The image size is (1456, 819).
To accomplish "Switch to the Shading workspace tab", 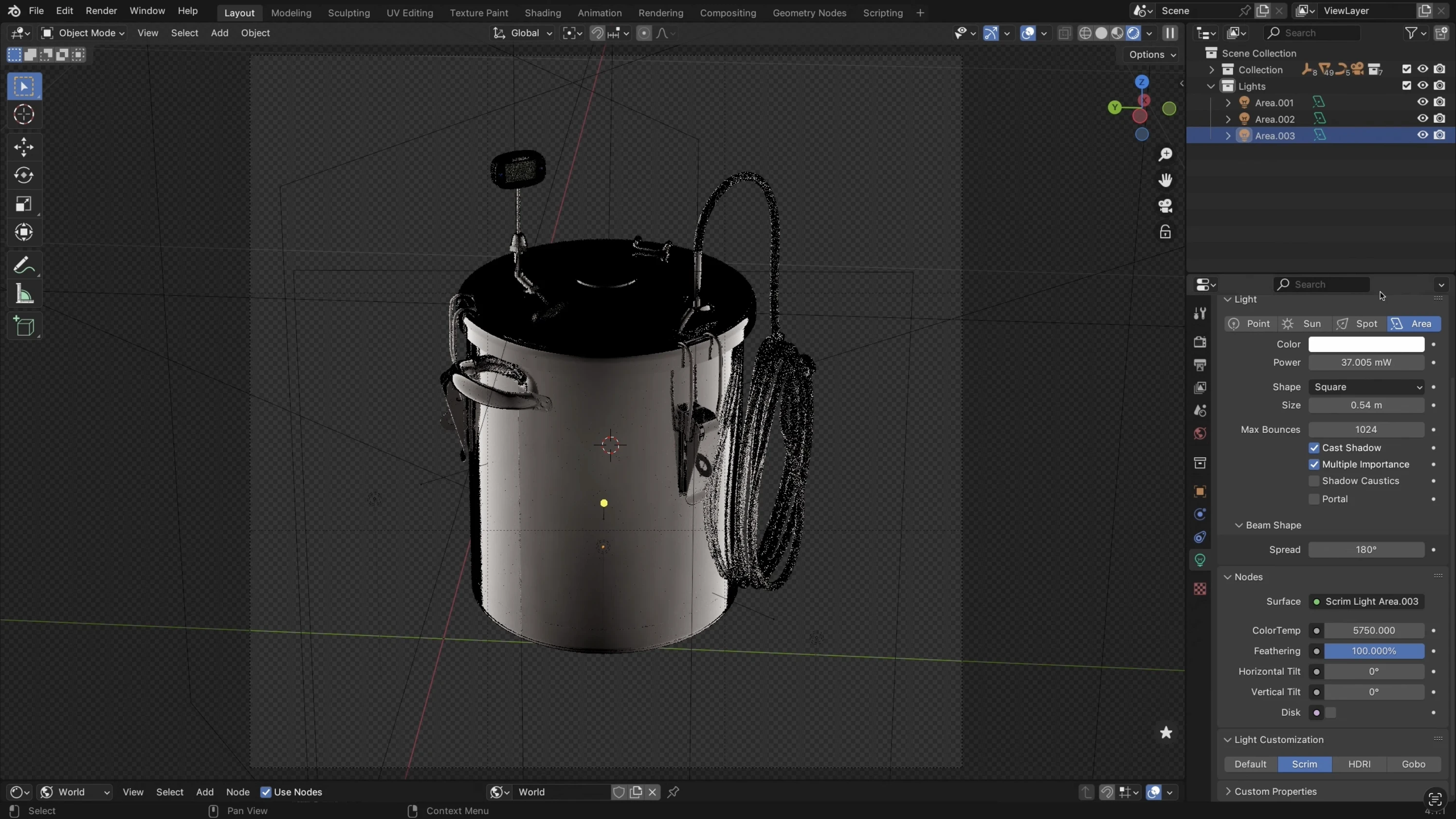I will 542,13.
